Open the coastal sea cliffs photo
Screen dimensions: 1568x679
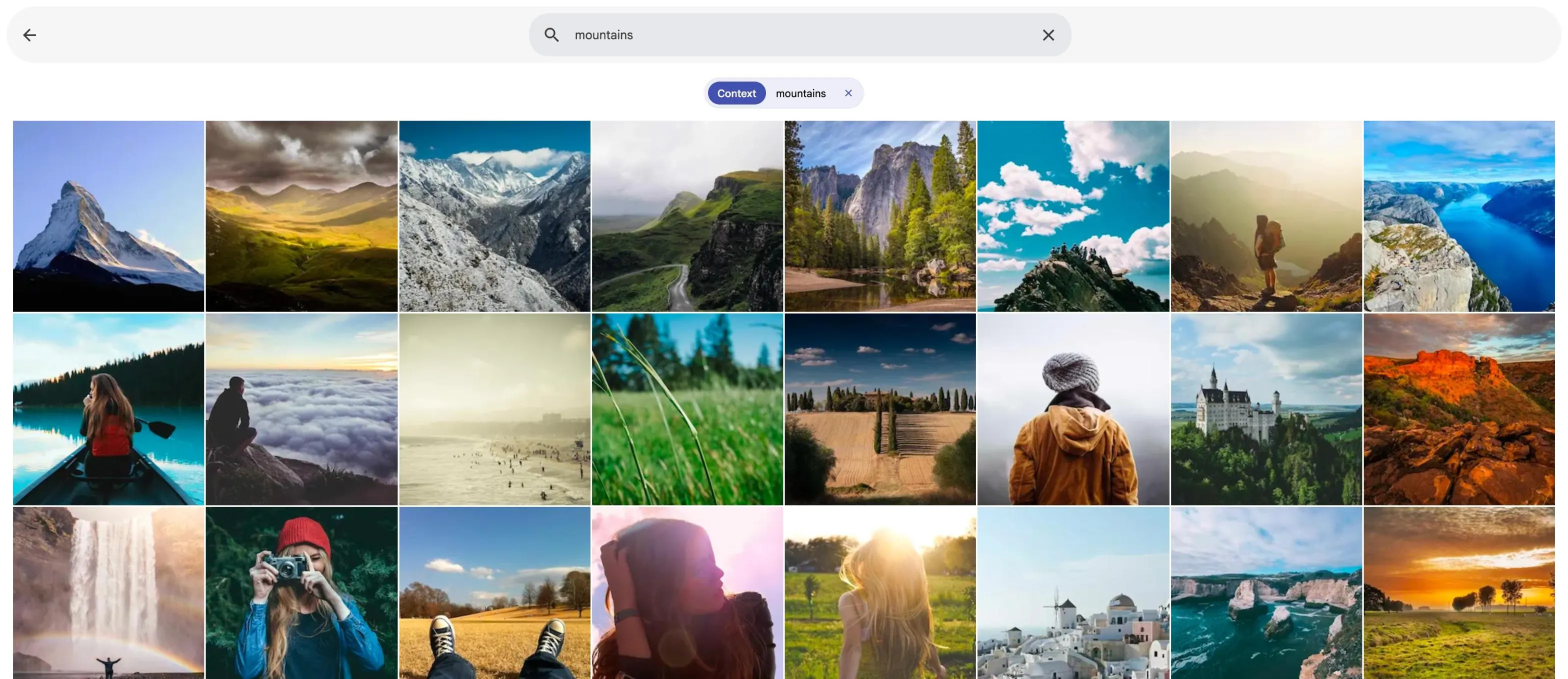pos(1266,593)
